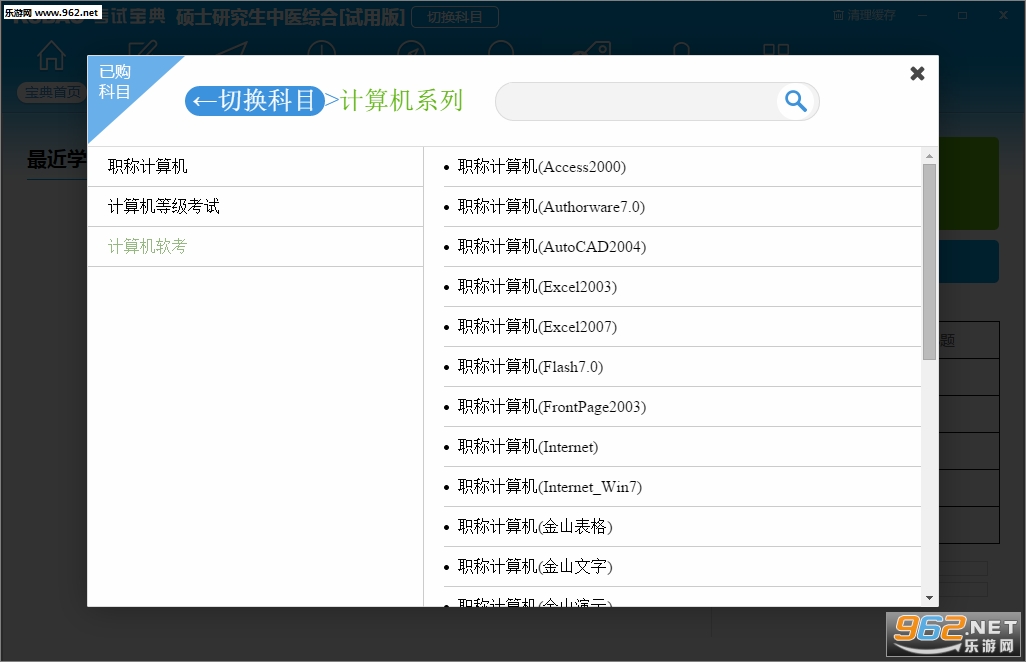Image resolution: width=1026 pixels, height=662 pixels.
Task: Open 职称计算机(Excel2007)
Action: point(682,326)
